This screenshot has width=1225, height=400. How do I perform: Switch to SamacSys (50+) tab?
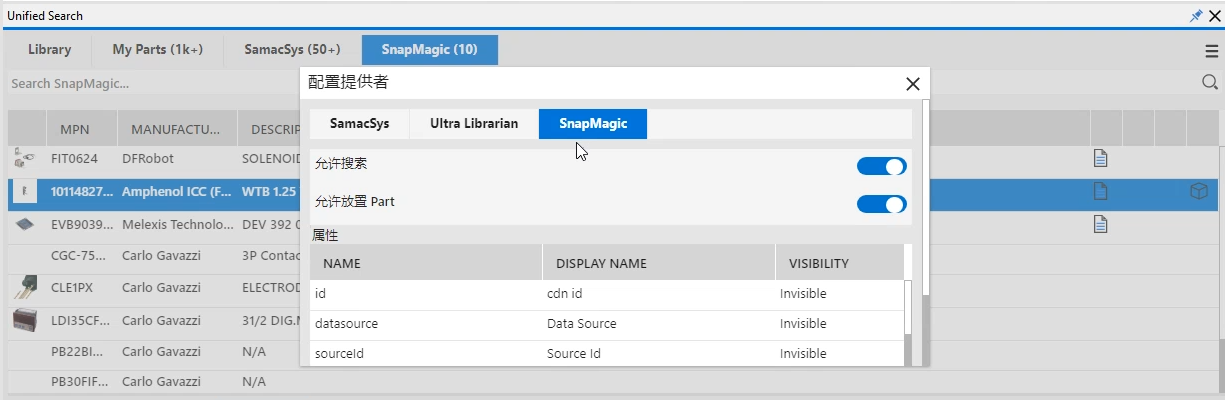tap(292, 50)
